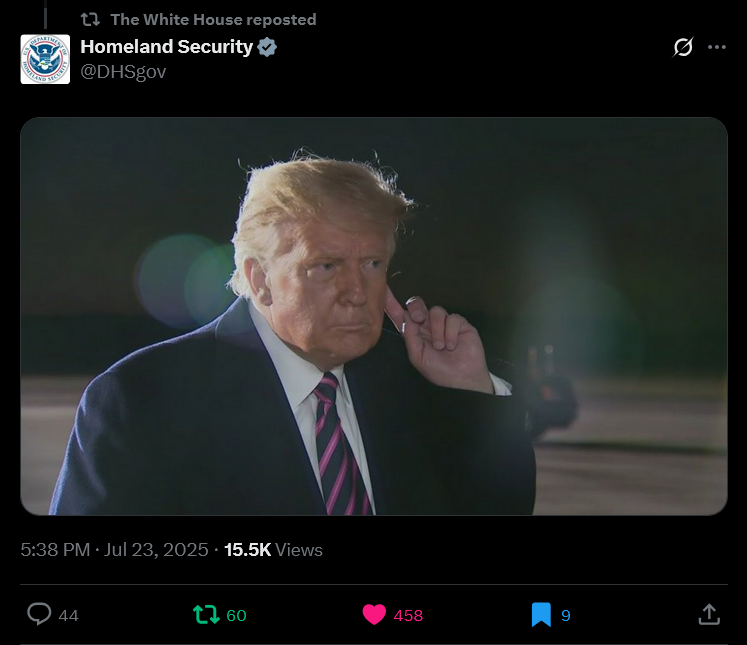Image resolution: width=747 pixels, height=645 pixels.
Task: Click the reply speech bubble icon
Action: [39, 614]
